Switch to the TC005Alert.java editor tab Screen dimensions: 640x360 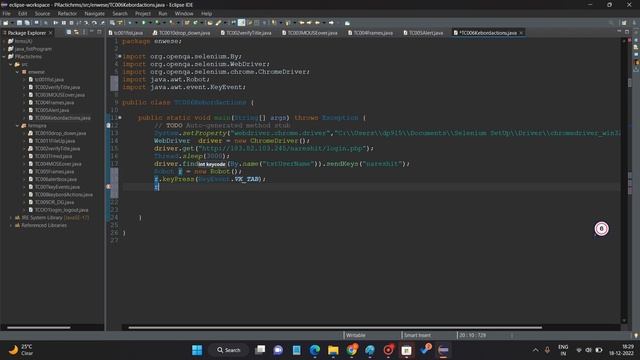(423, 33)
